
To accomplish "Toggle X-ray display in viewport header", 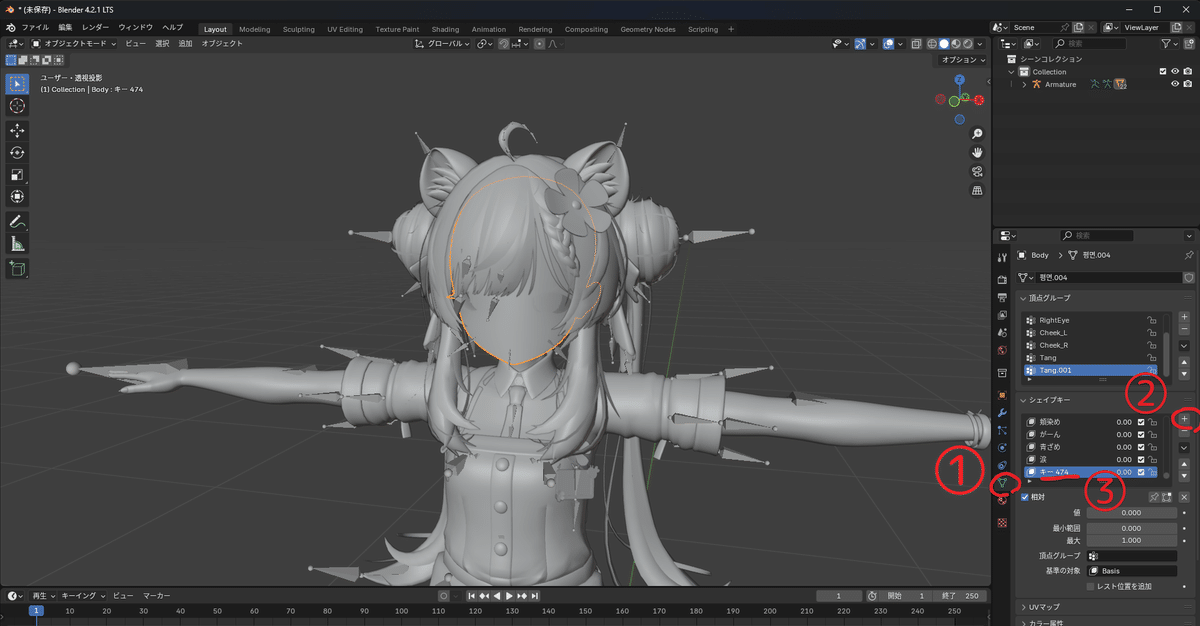I will pyautogui.click(x=917, y=44).
